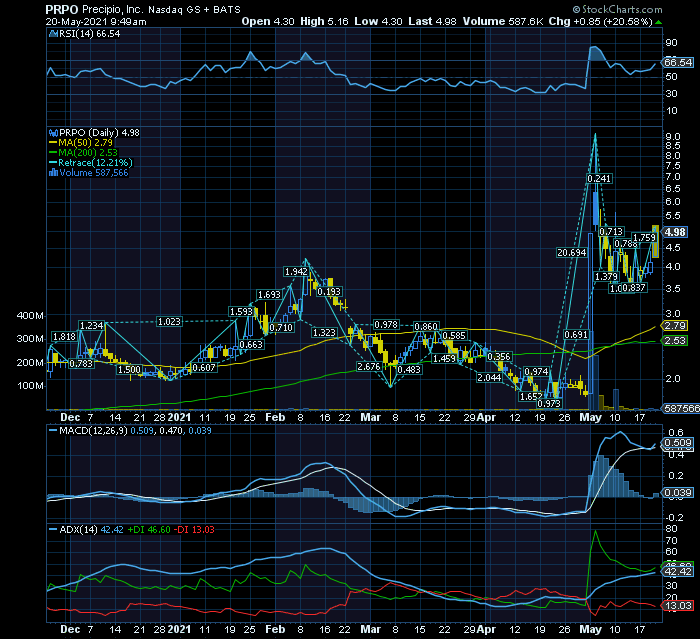Click the Precipio, Inc. company name

coord(112,9)
